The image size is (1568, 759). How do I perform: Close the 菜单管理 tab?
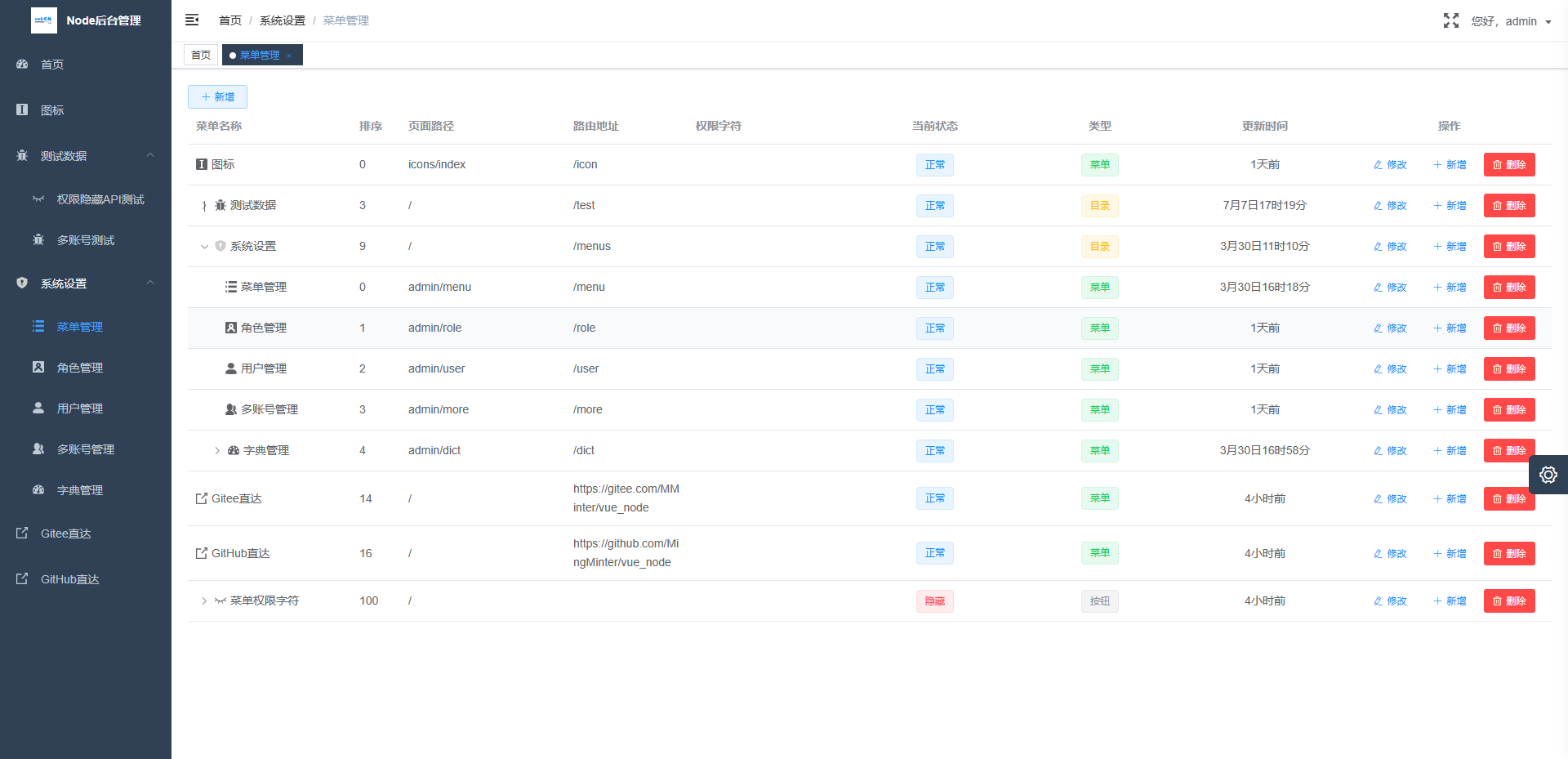click(289, 56)
